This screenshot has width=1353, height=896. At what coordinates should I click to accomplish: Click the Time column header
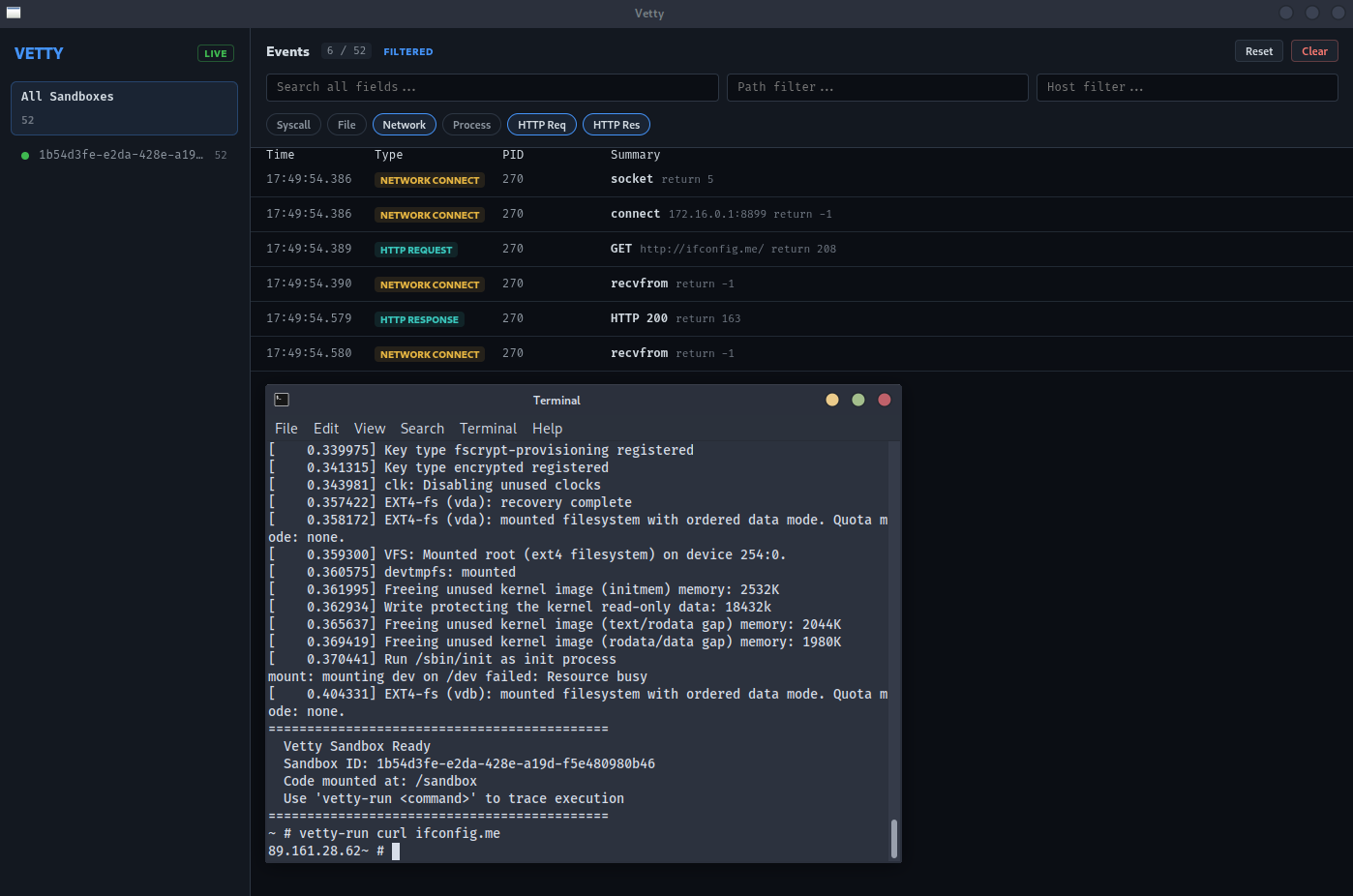tap(281, 155)
